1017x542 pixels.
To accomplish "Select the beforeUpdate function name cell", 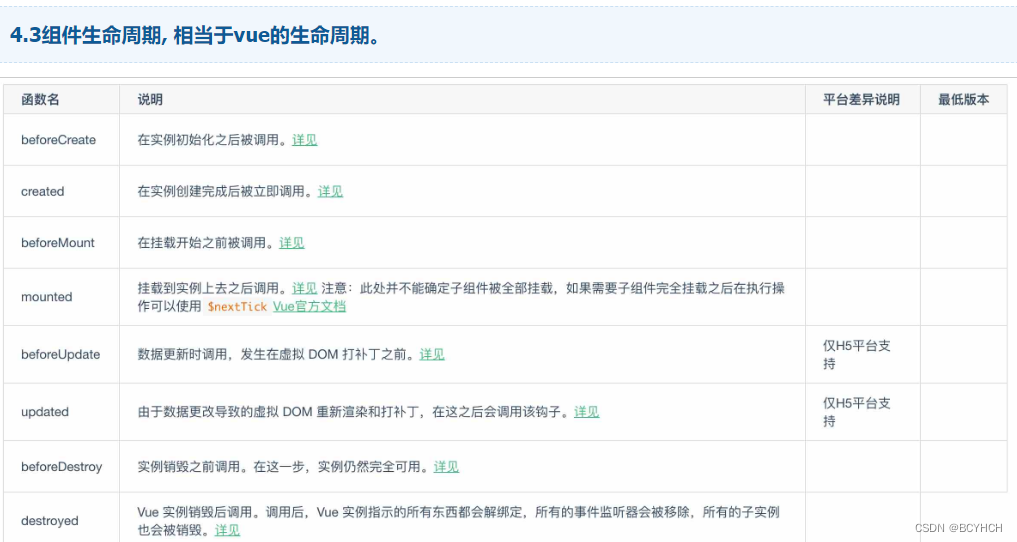I will [x=61, y=354].
